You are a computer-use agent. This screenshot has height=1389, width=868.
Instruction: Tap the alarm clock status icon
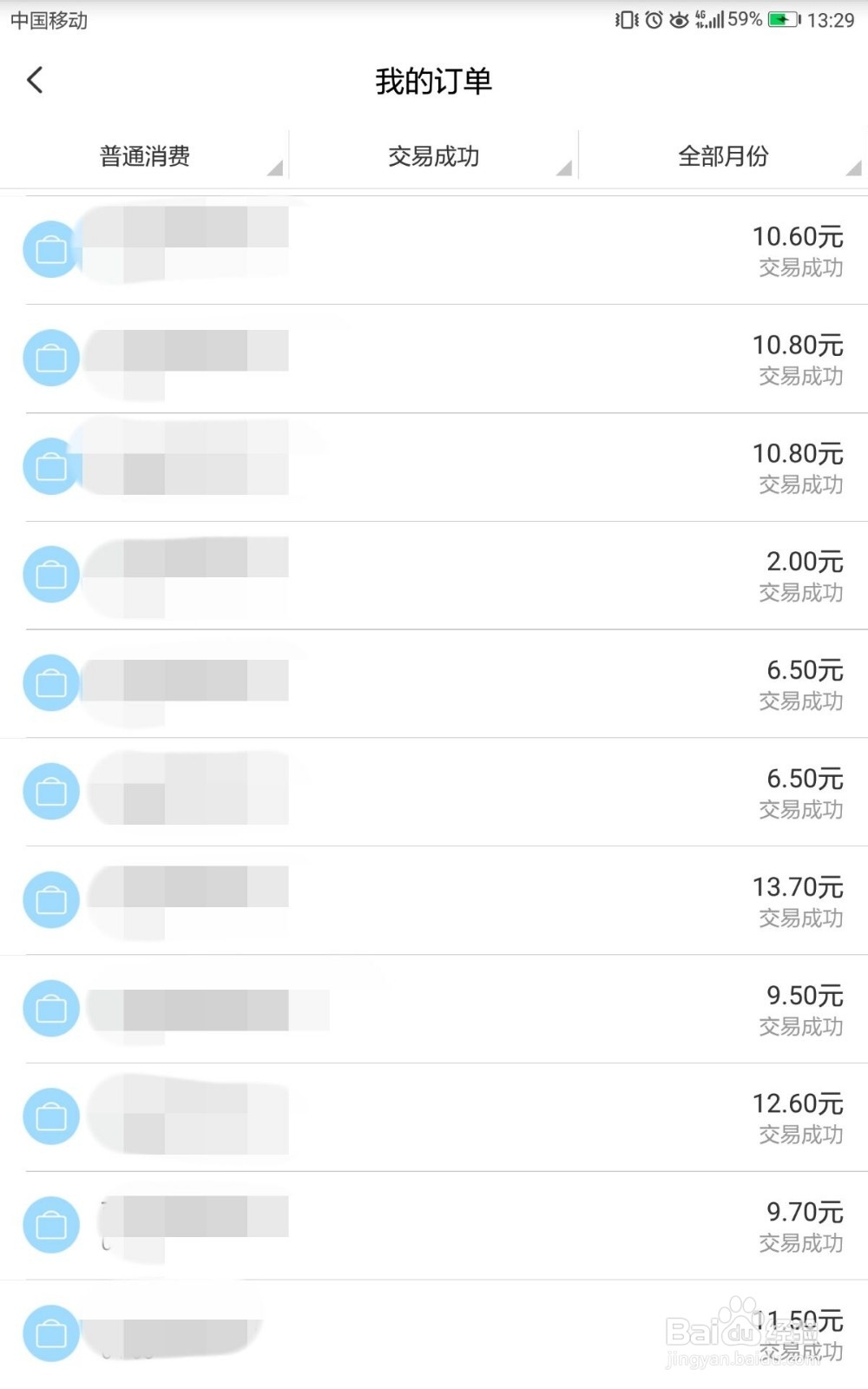(x=654, y=19)
